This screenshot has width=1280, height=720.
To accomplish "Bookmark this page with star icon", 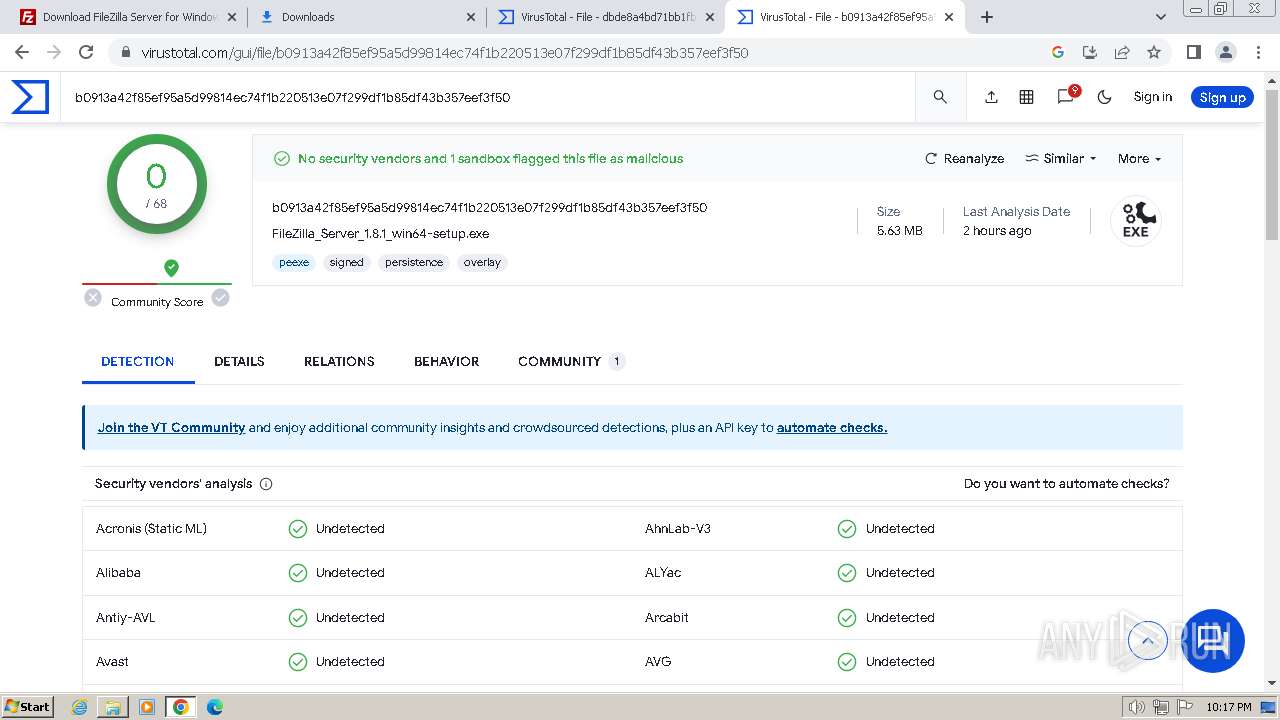I will tap(1154, 52).
